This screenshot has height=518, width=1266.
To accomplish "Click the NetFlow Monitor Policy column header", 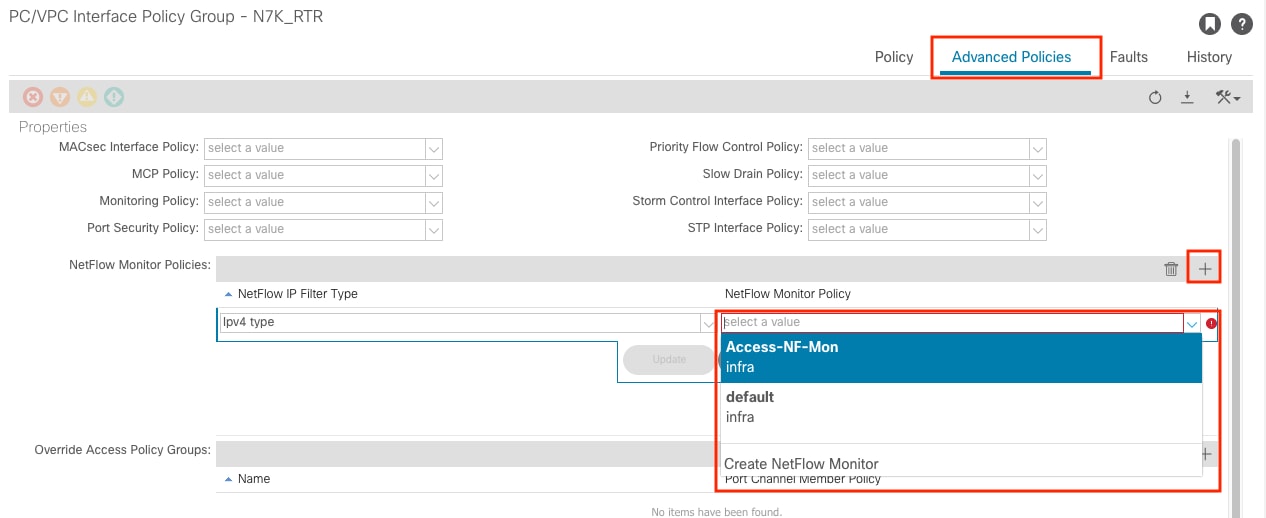I will point(788,294).
